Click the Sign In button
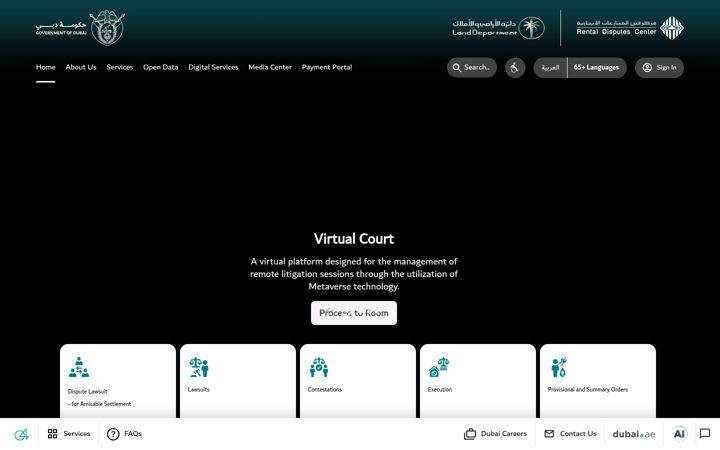Image resolution: width=720 pixels, height=450 pixels. (659, 68)
